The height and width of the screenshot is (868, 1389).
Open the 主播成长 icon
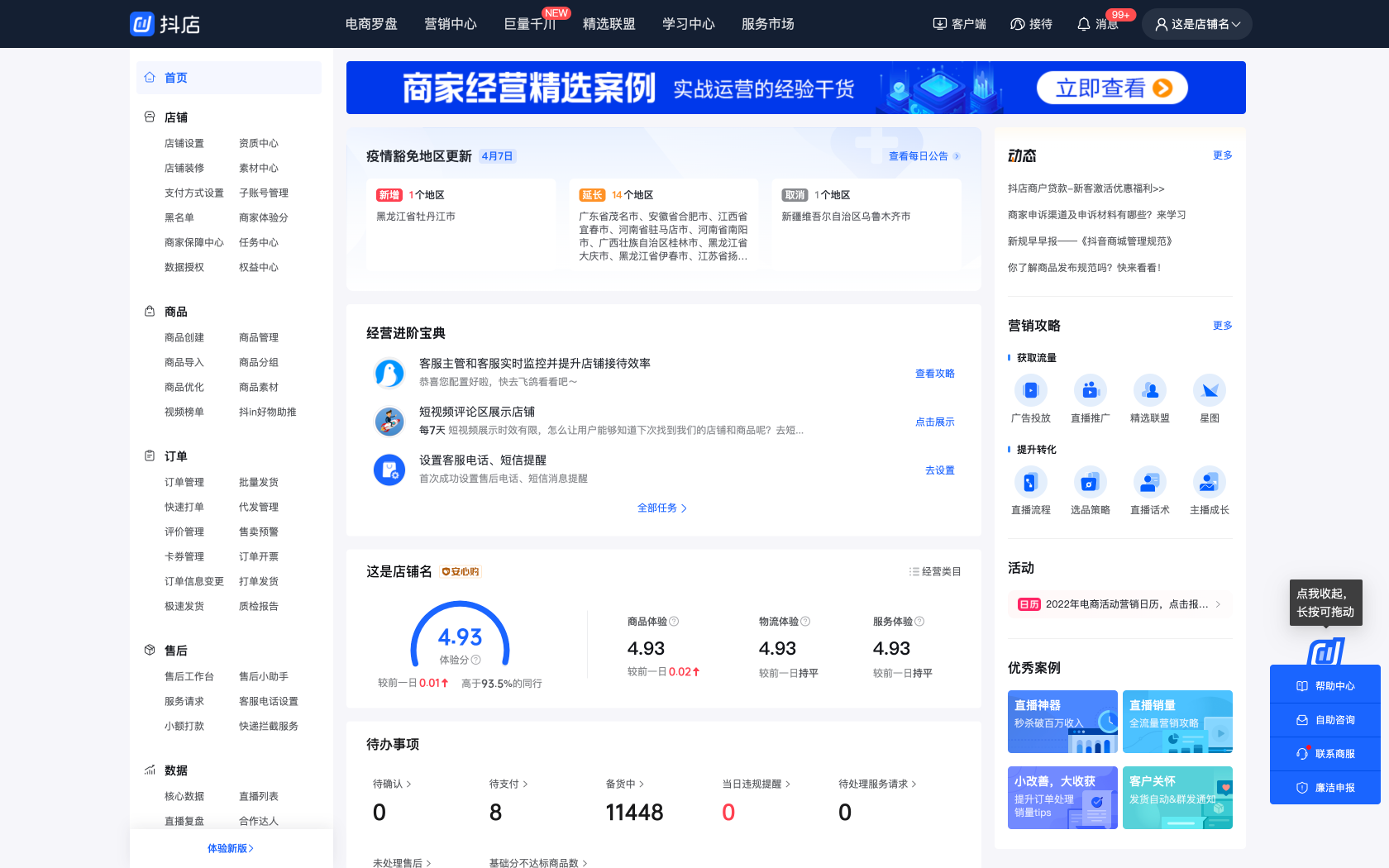(1210, 482)
